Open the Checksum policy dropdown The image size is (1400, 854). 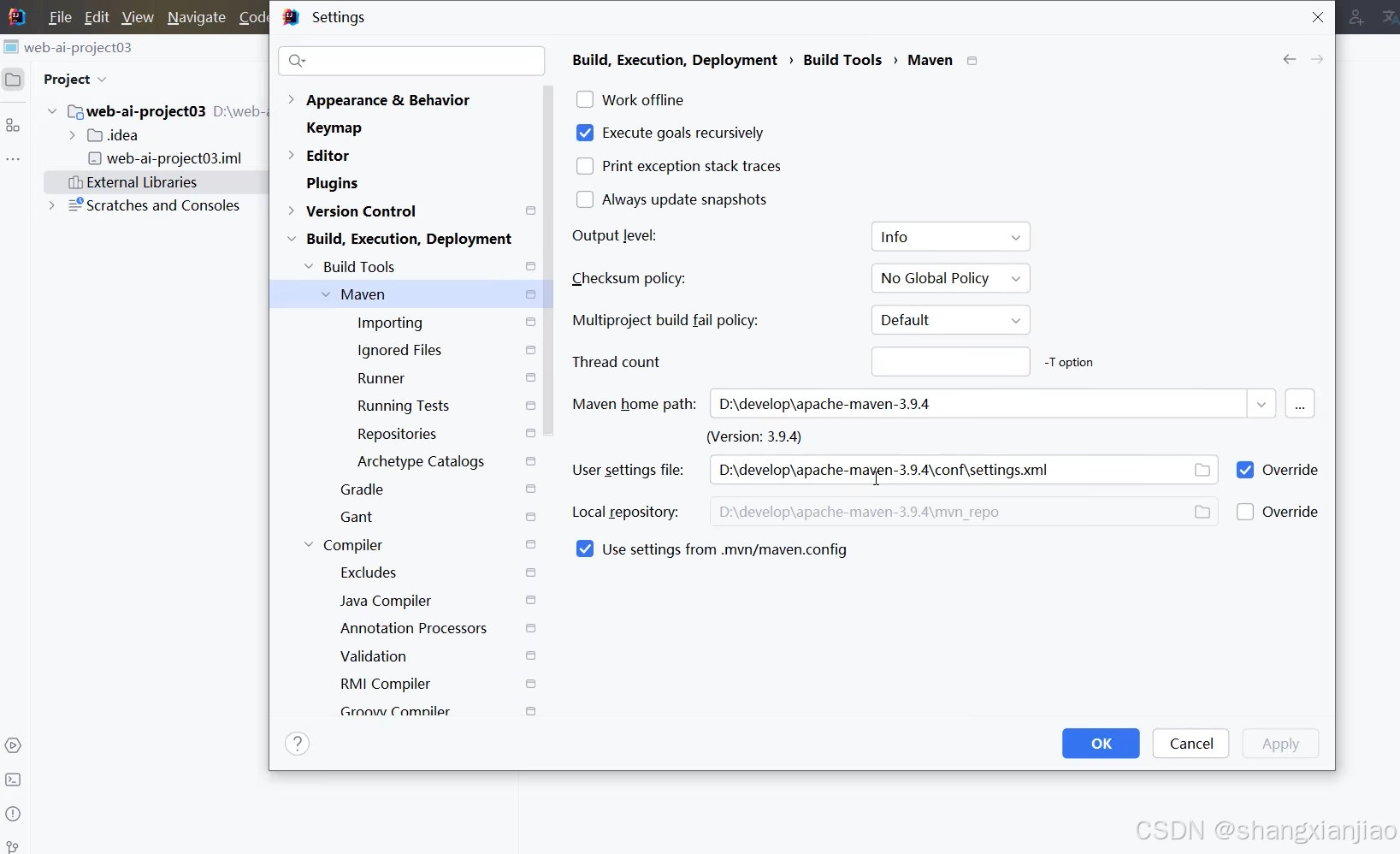point(950,278)
